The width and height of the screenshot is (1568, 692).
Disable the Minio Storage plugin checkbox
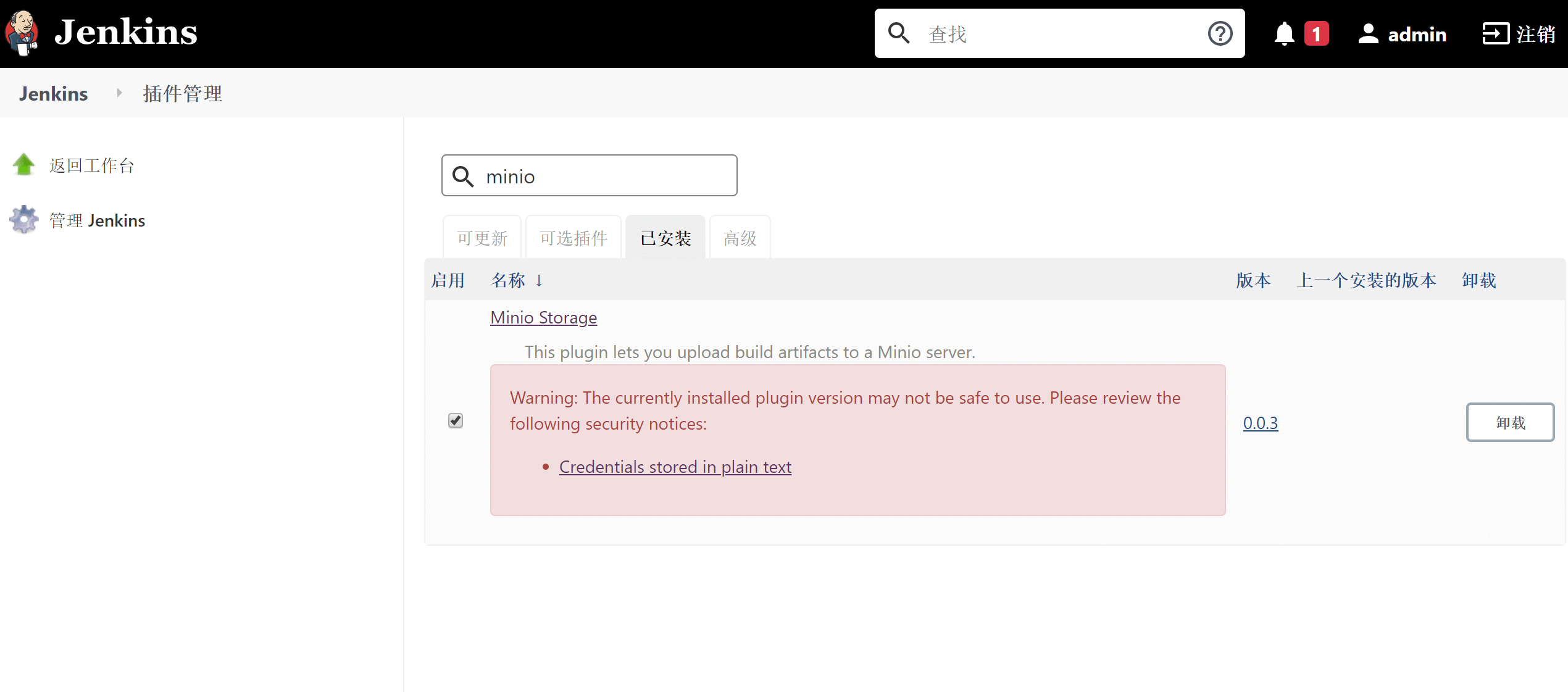(x=456, y=420)
